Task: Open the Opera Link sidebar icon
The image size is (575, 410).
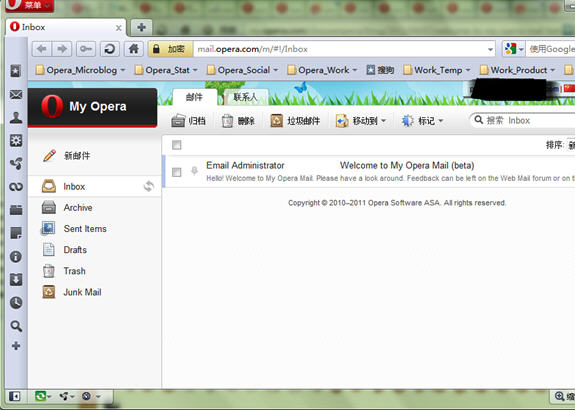Action: point(16,187)
